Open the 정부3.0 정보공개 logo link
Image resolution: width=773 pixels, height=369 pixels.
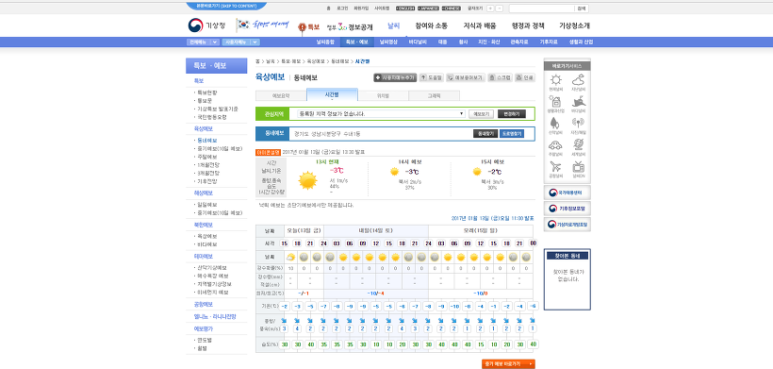coord(350,27)
